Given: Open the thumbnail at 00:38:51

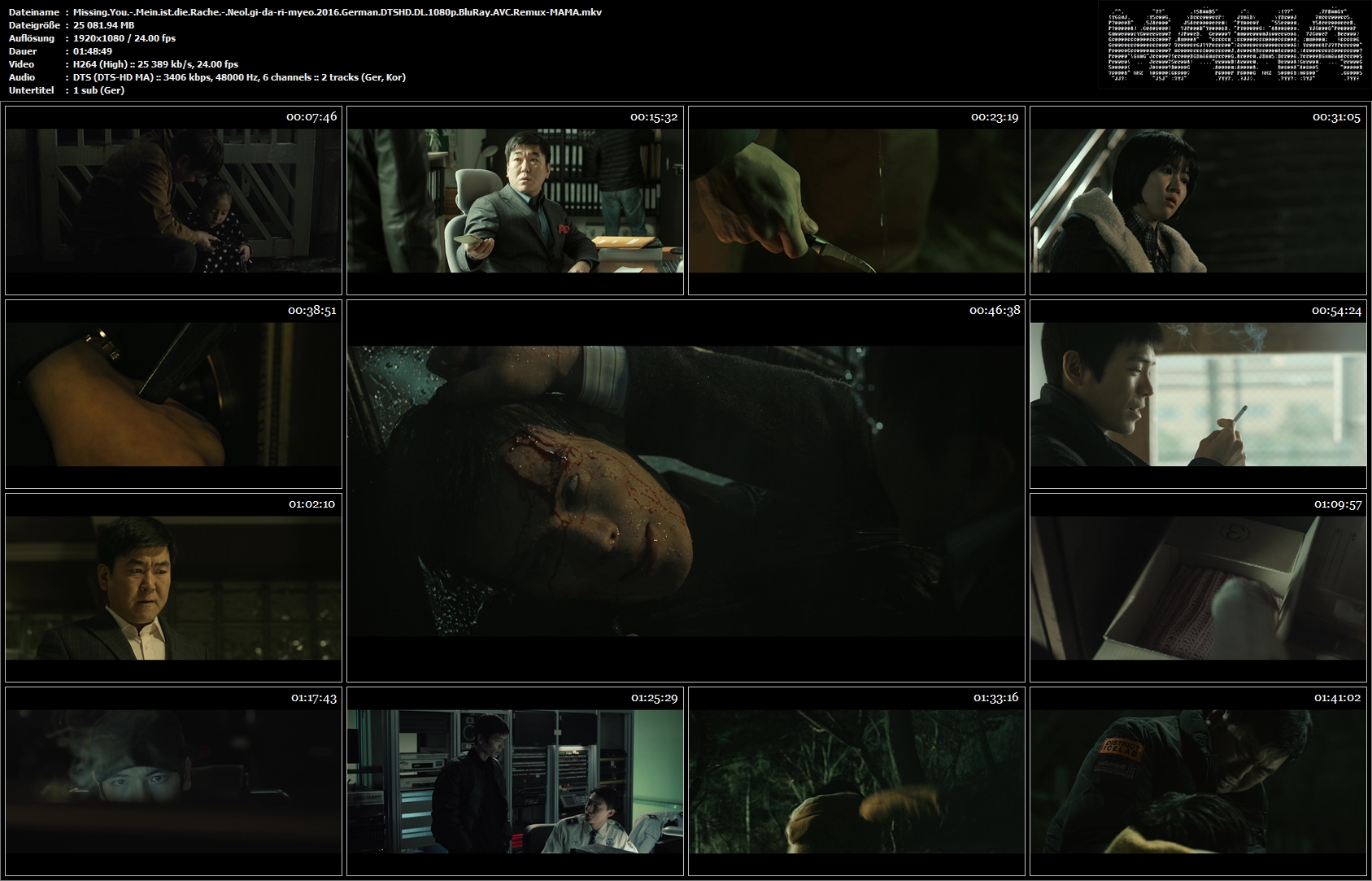Looking at the screenshot, I should [173, 394].
